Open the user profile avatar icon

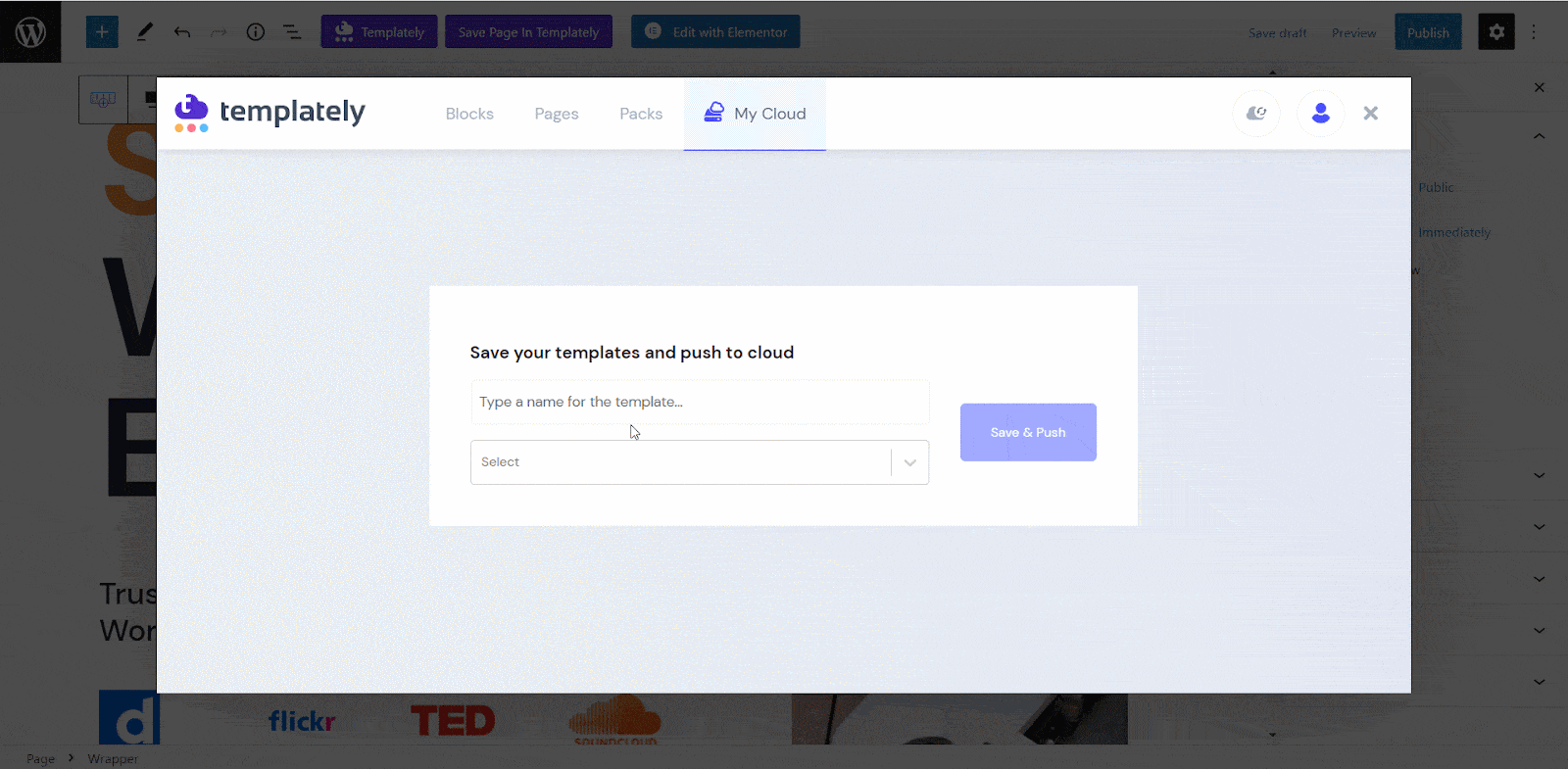[1321, 114]
